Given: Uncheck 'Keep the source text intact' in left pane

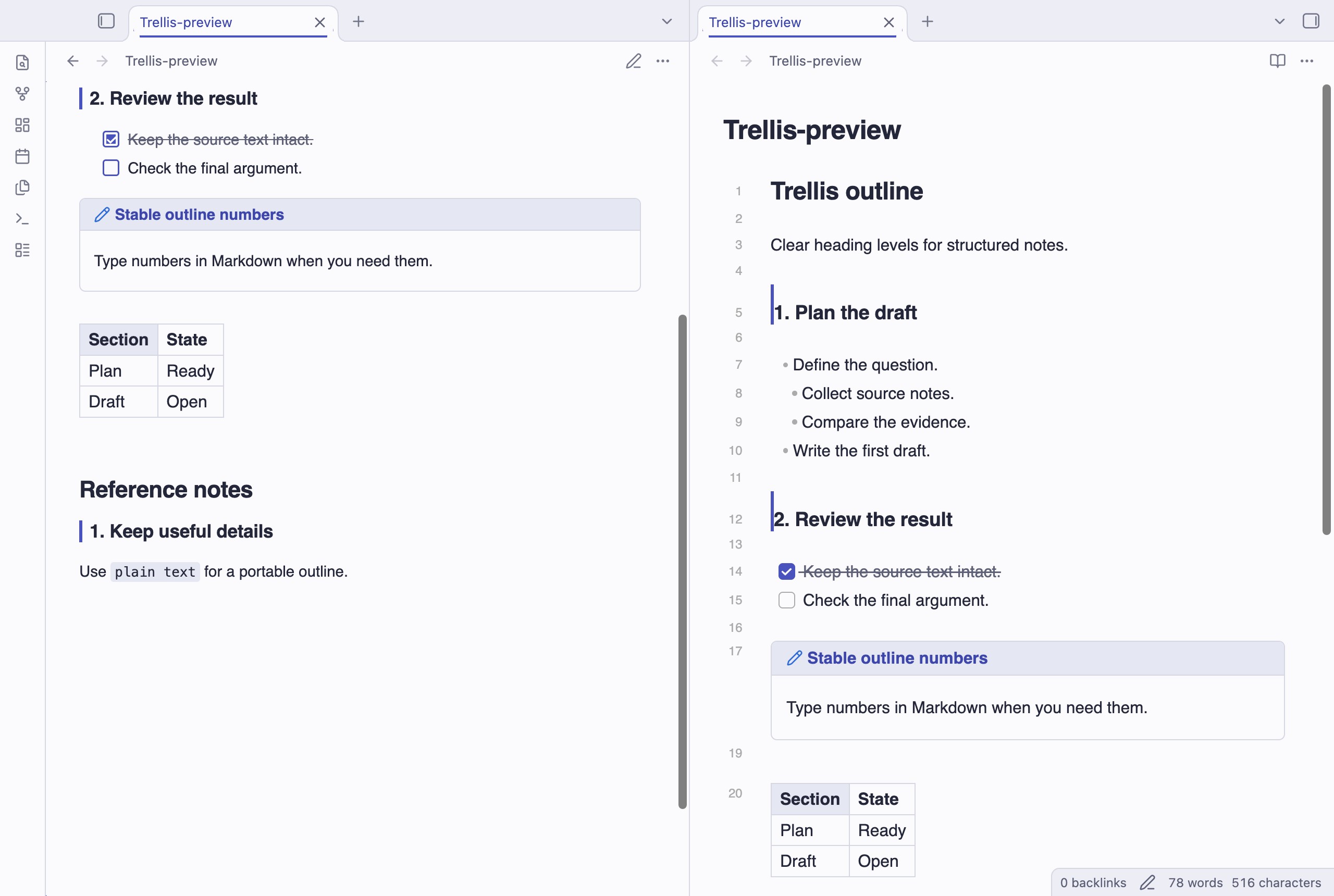Looking at the screenshot, I should click(x=111, y=139).
